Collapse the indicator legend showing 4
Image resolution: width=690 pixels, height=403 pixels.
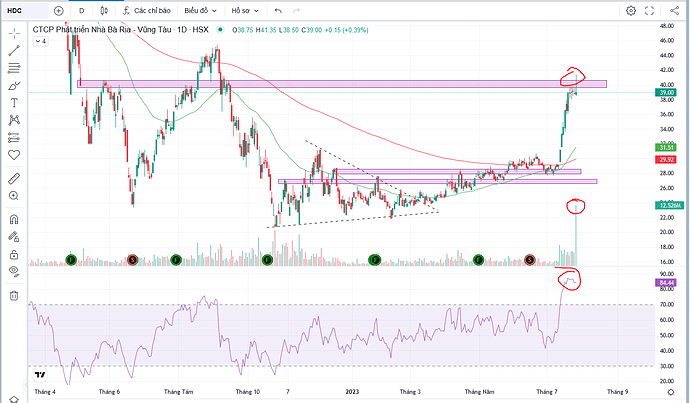click(x=40, y=41)
